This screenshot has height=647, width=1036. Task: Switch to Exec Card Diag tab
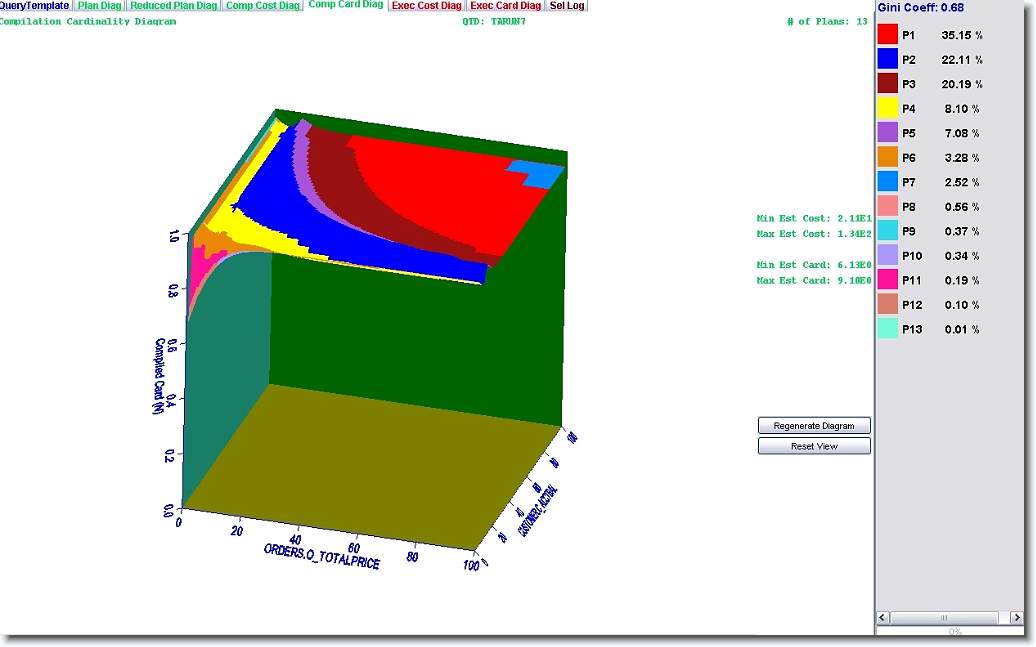coord(506,6)
